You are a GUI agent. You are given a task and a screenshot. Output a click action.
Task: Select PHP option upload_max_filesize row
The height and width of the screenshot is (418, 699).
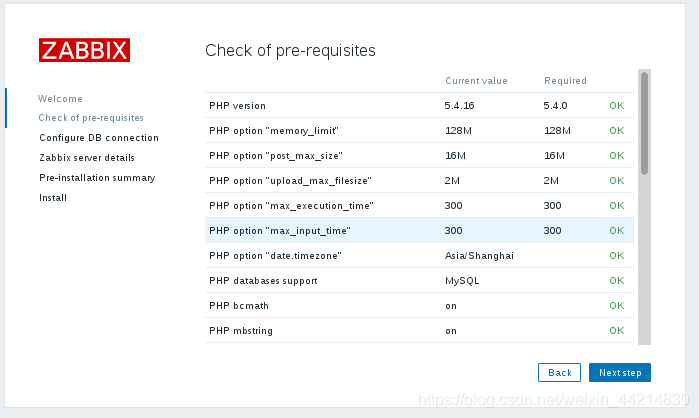click(x=419, y=180)
